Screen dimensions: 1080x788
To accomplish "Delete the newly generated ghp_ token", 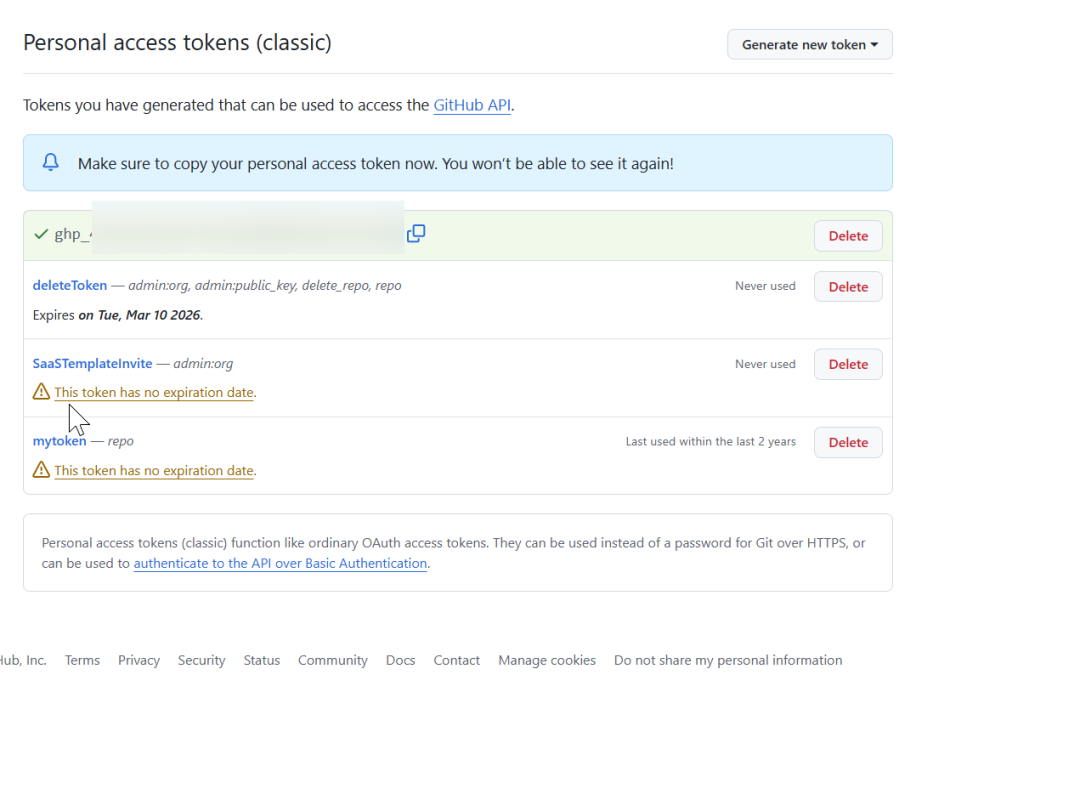I will click(848, 236).
